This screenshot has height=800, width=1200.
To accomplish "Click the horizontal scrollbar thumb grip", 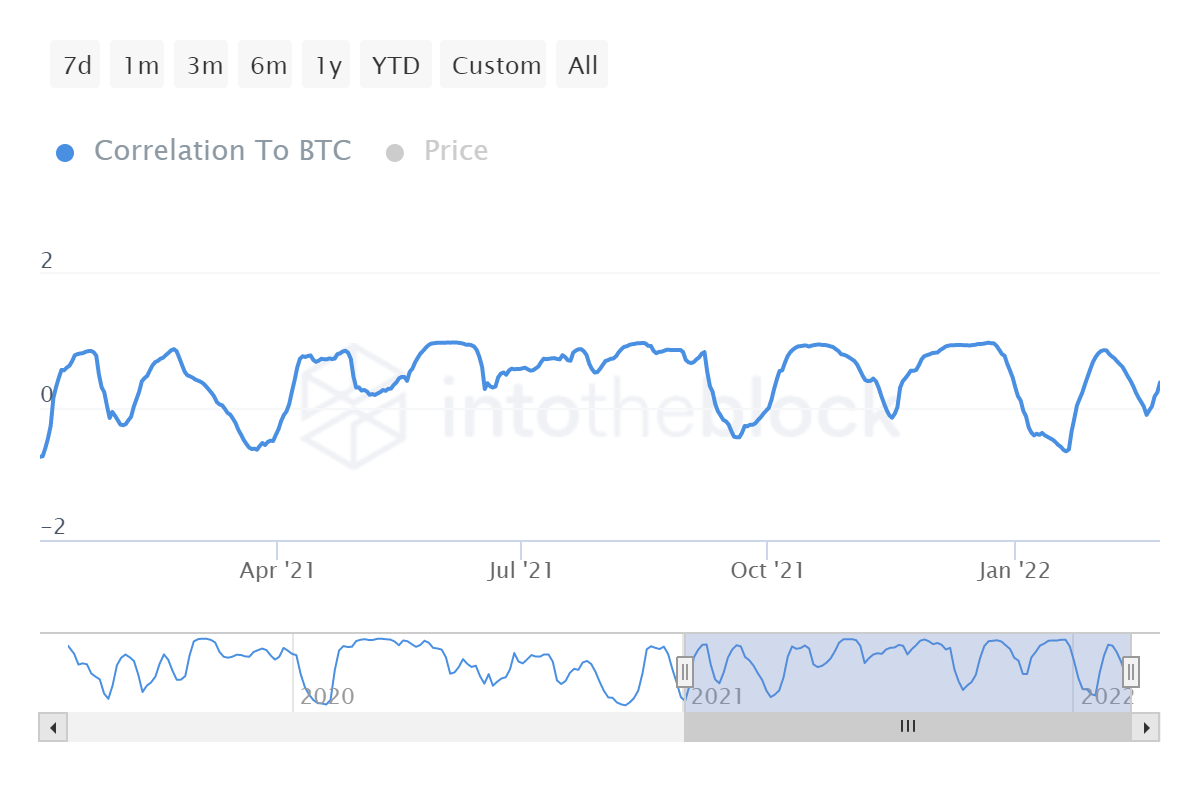I will (x=907, y=727).
